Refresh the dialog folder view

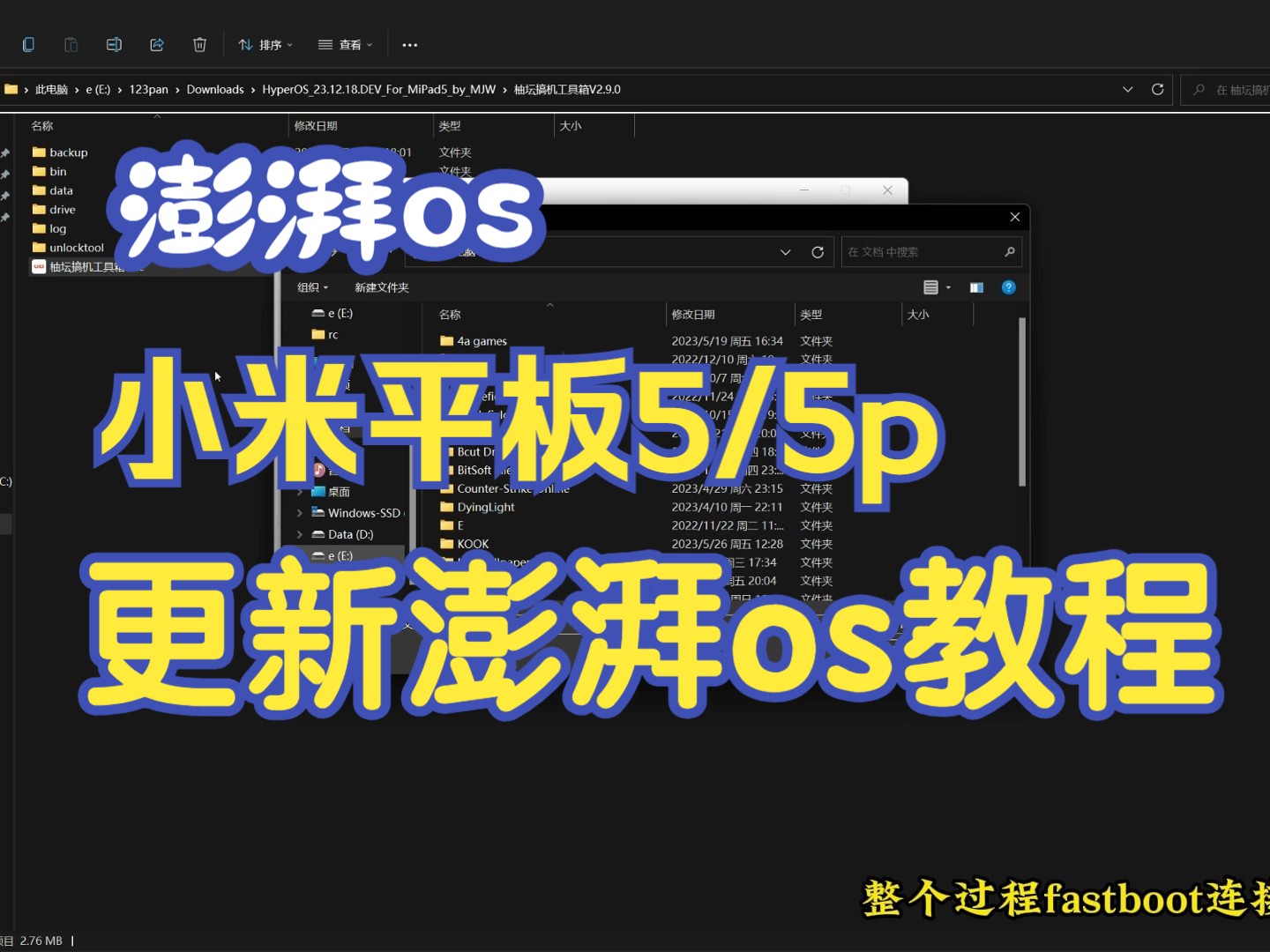818,251
